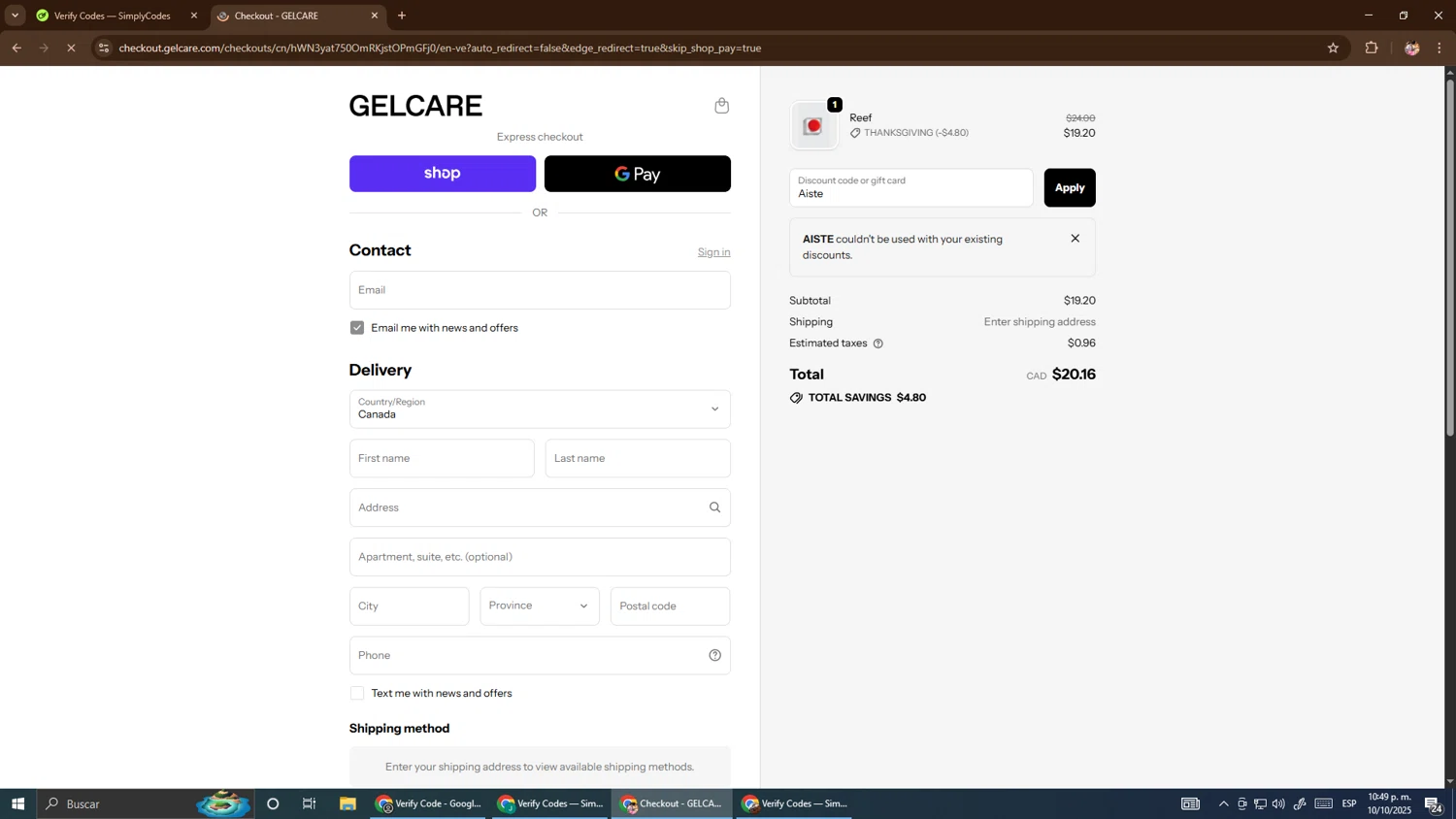
Task: Open Task View in taskbar
Action: coord(310,803)
